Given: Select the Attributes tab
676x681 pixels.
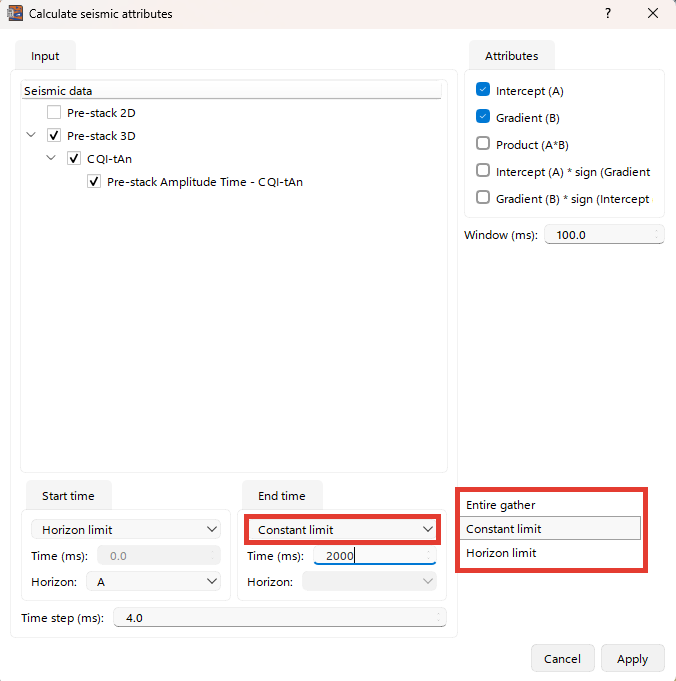Looking at the screenshot, I should click(x=511, y=56).
